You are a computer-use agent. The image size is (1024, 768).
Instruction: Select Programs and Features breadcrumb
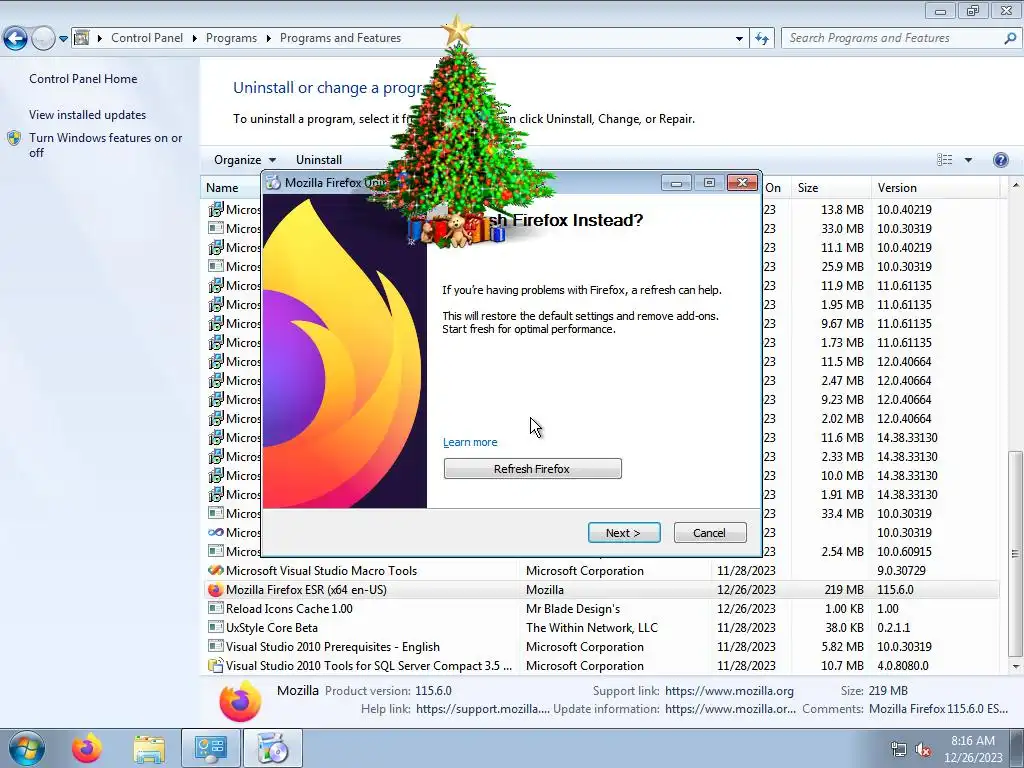coord(340,38)
